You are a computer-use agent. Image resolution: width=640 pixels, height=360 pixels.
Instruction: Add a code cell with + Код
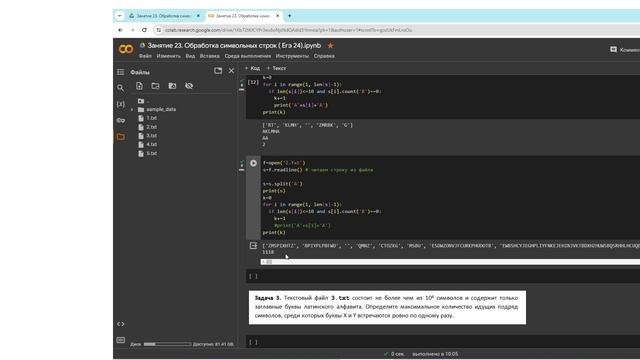252,68
